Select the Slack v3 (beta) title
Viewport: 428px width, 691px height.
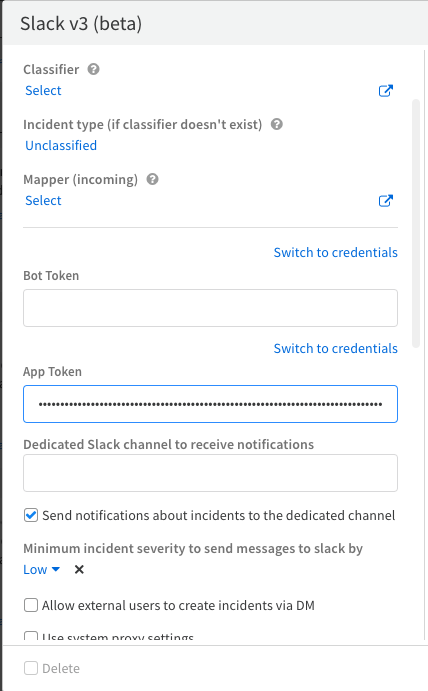click(x=81, y=24)
